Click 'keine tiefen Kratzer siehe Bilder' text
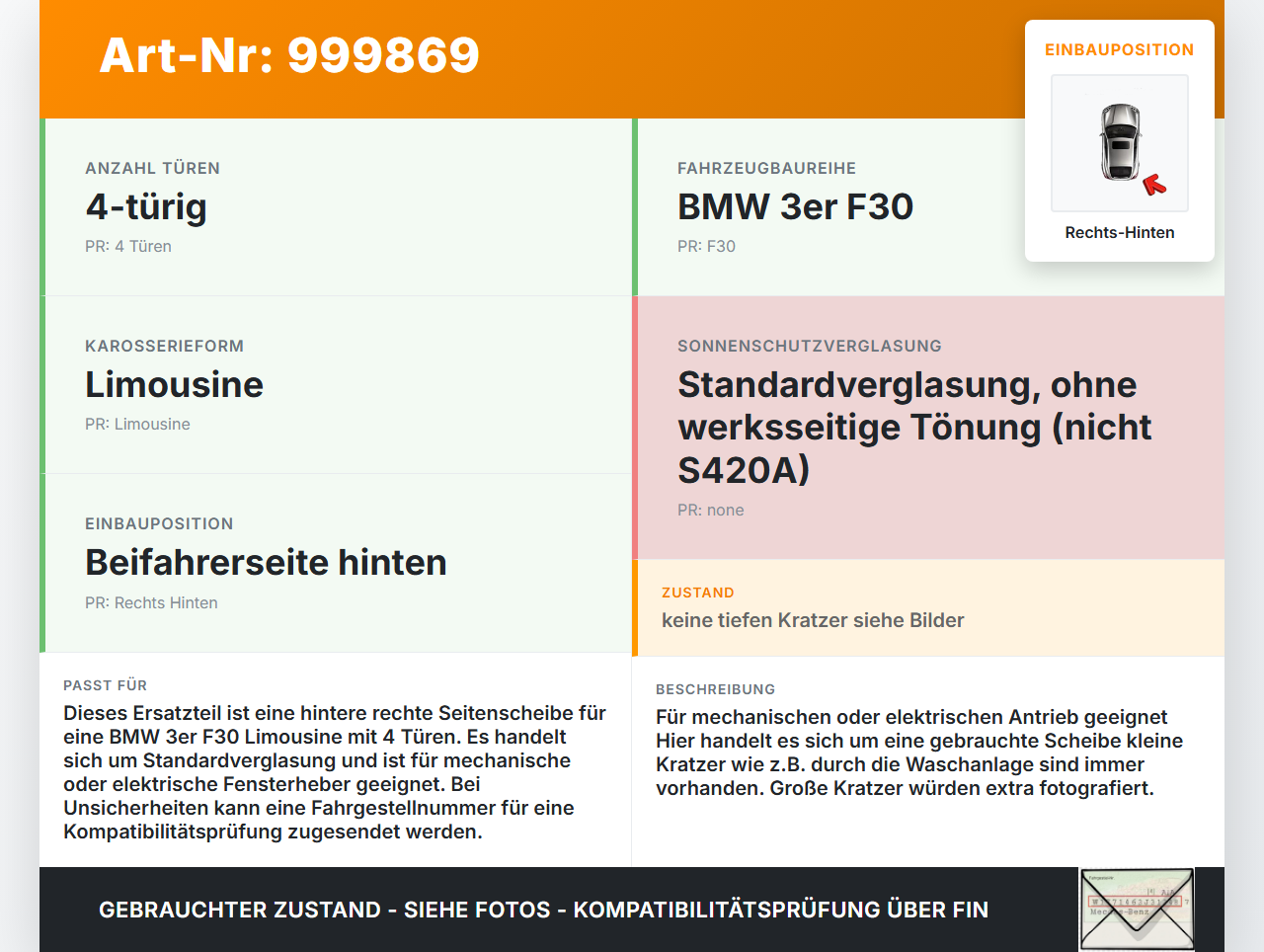Image resolution: width=1264 pixels, height=952 pixels. 813,620
